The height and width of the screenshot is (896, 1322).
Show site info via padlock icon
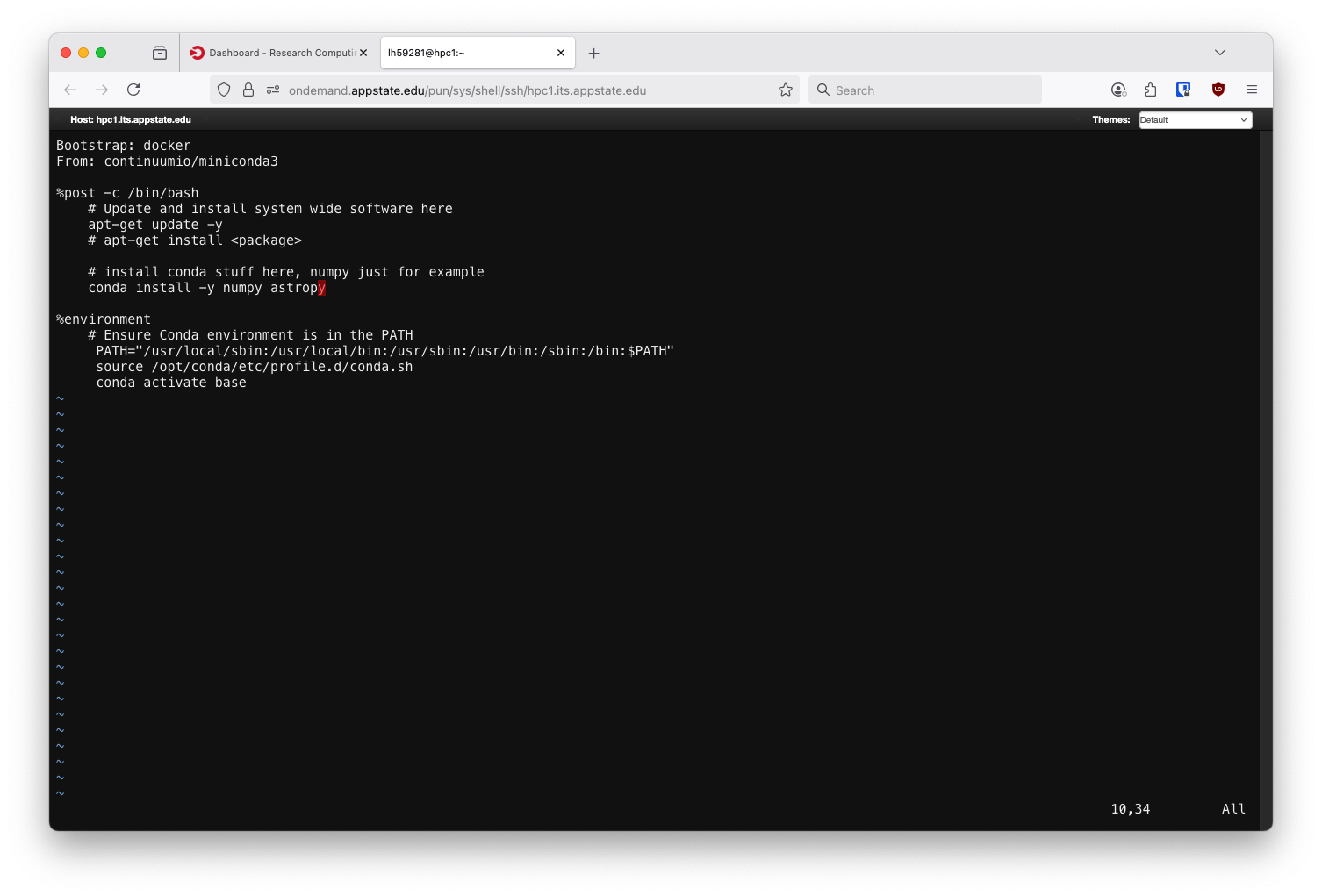[248, 90]
